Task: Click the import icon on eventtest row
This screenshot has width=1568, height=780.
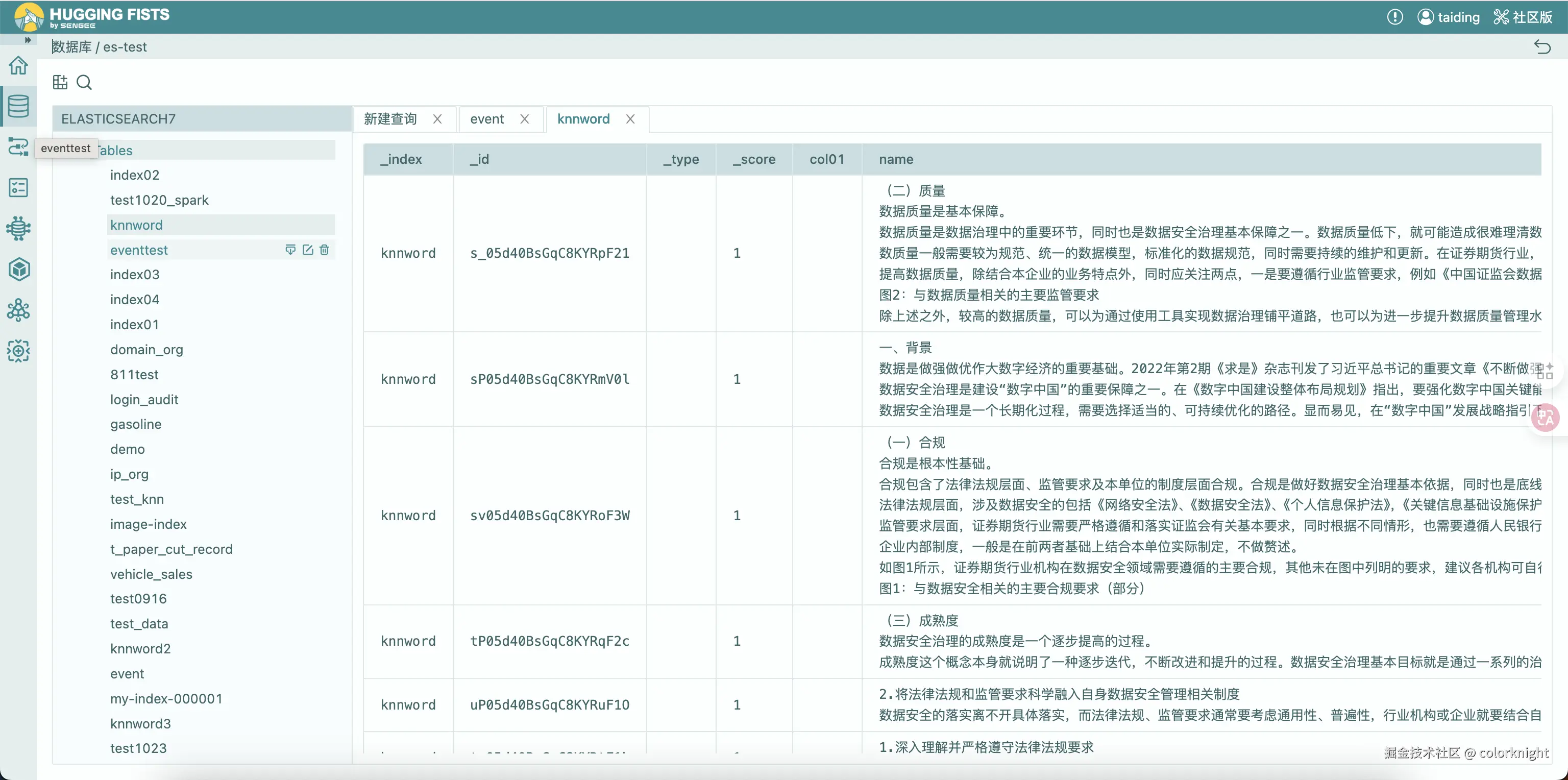Action: pyautogui.click(x=290, y=250)
